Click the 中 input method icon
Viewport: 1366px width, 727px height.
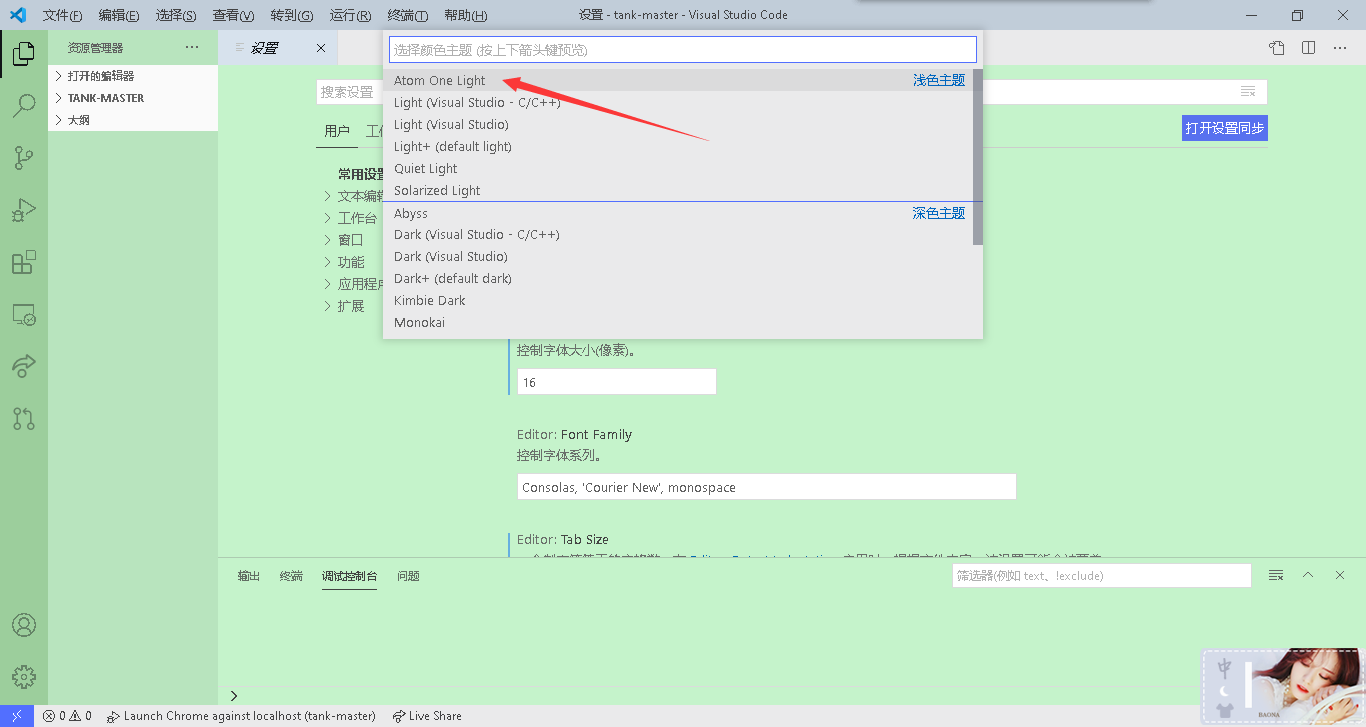pyautogui.click(x=1225, y=669)
